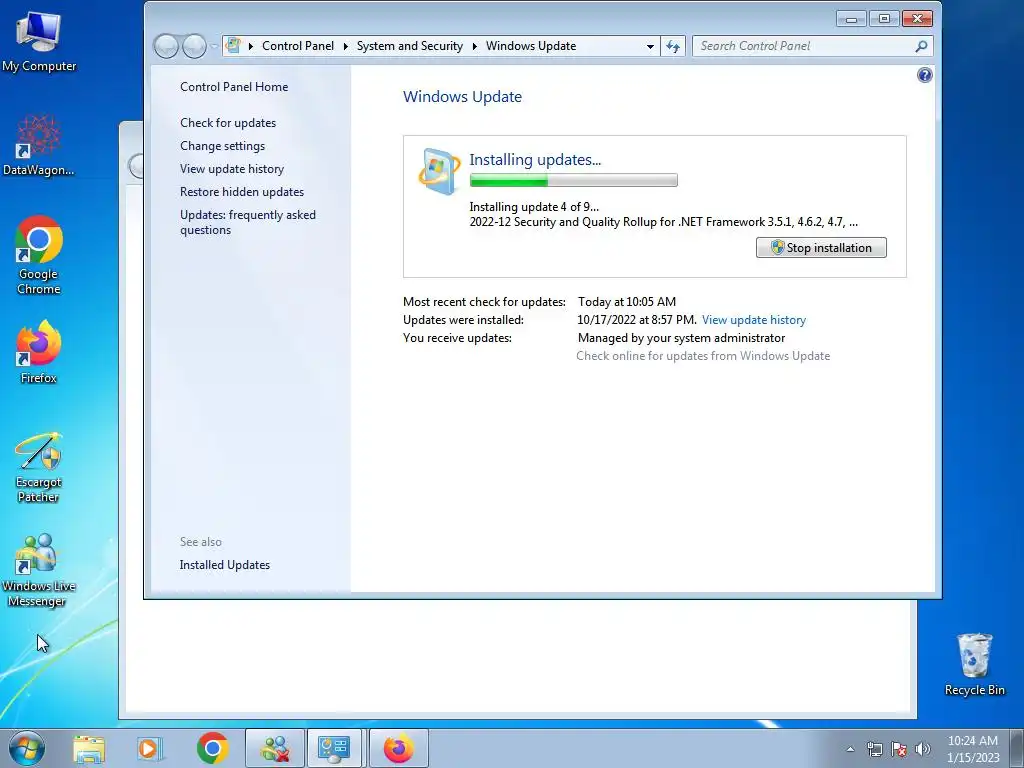Refresh the Control Panel address bar

tap(673, 46)
